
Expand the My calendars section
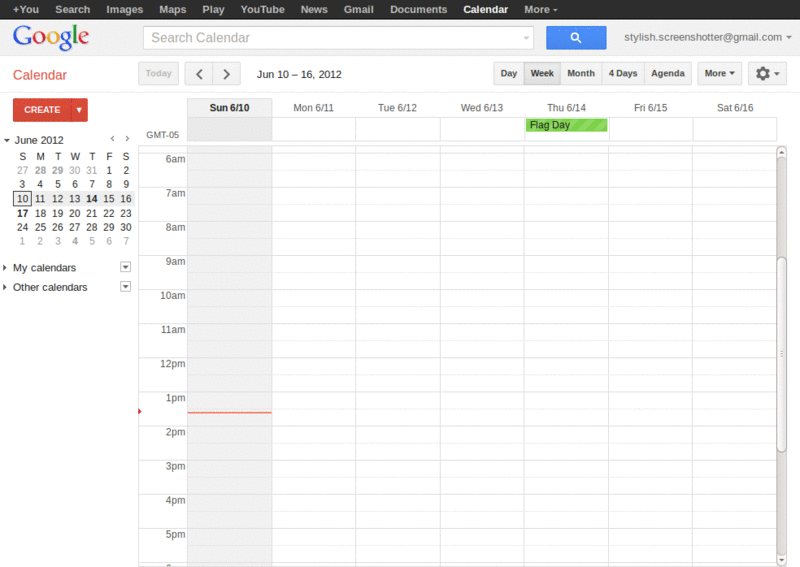pos(5,267)
